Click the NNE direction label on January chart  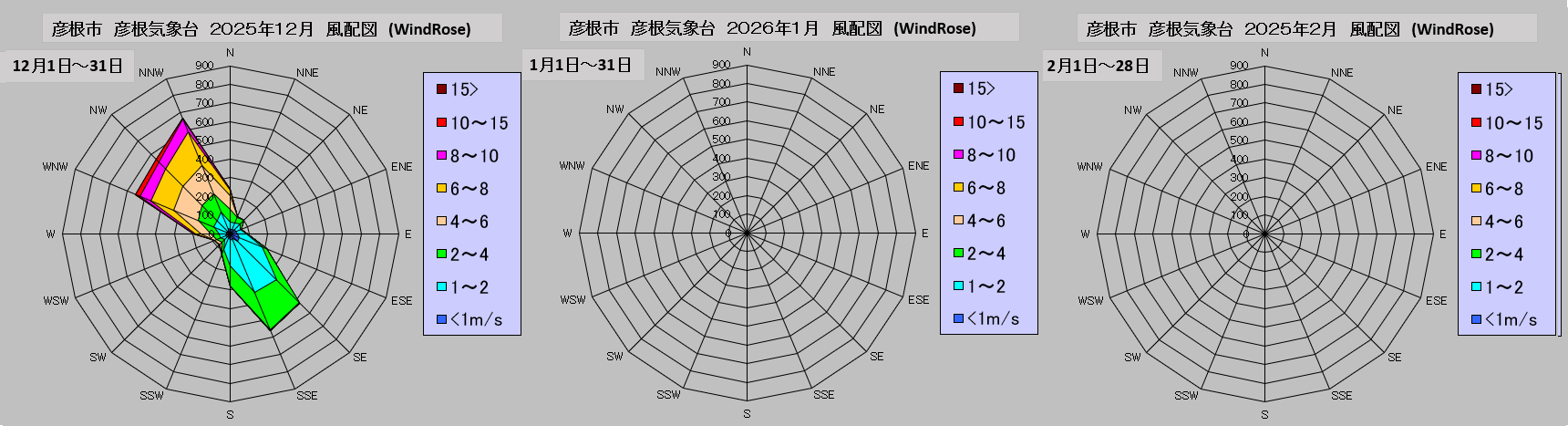pyautogui.click(x=824, y=72)
